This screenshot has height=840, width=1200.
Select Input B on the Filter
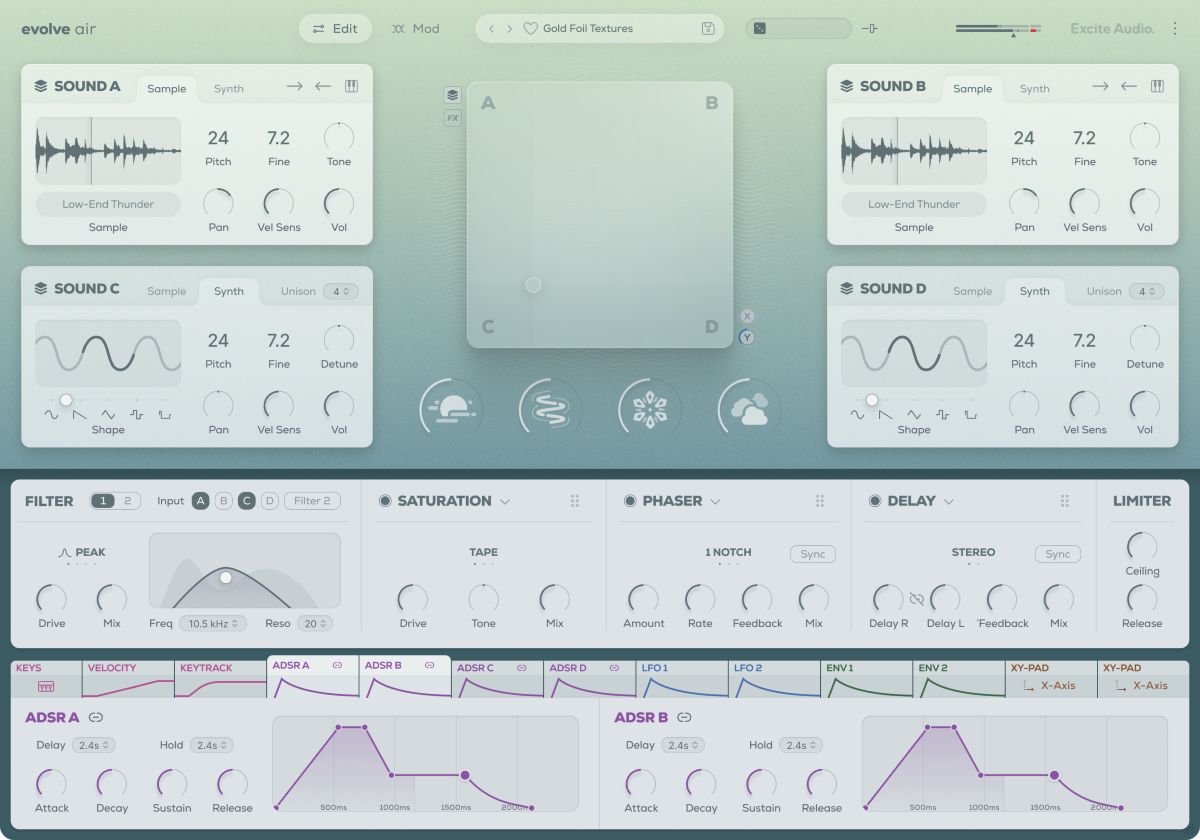(x=224, y=500)
